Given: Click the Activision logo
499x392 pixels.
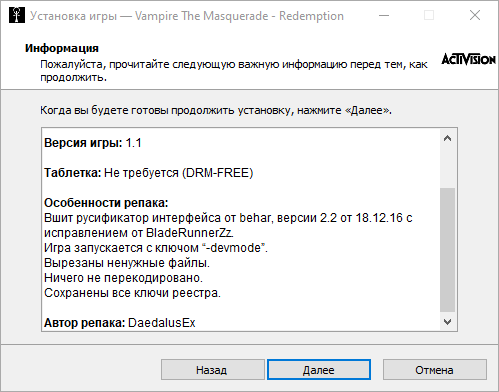Looking at the screenshot, I should pos(469,59).
